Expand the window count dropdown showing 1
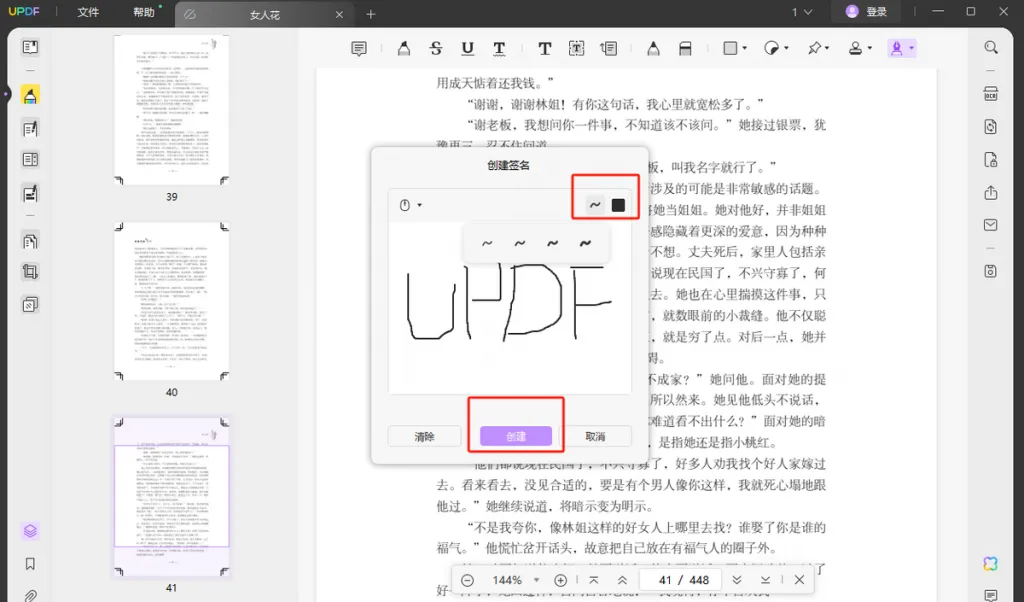 pyautogui.click(x=802, y=12)
